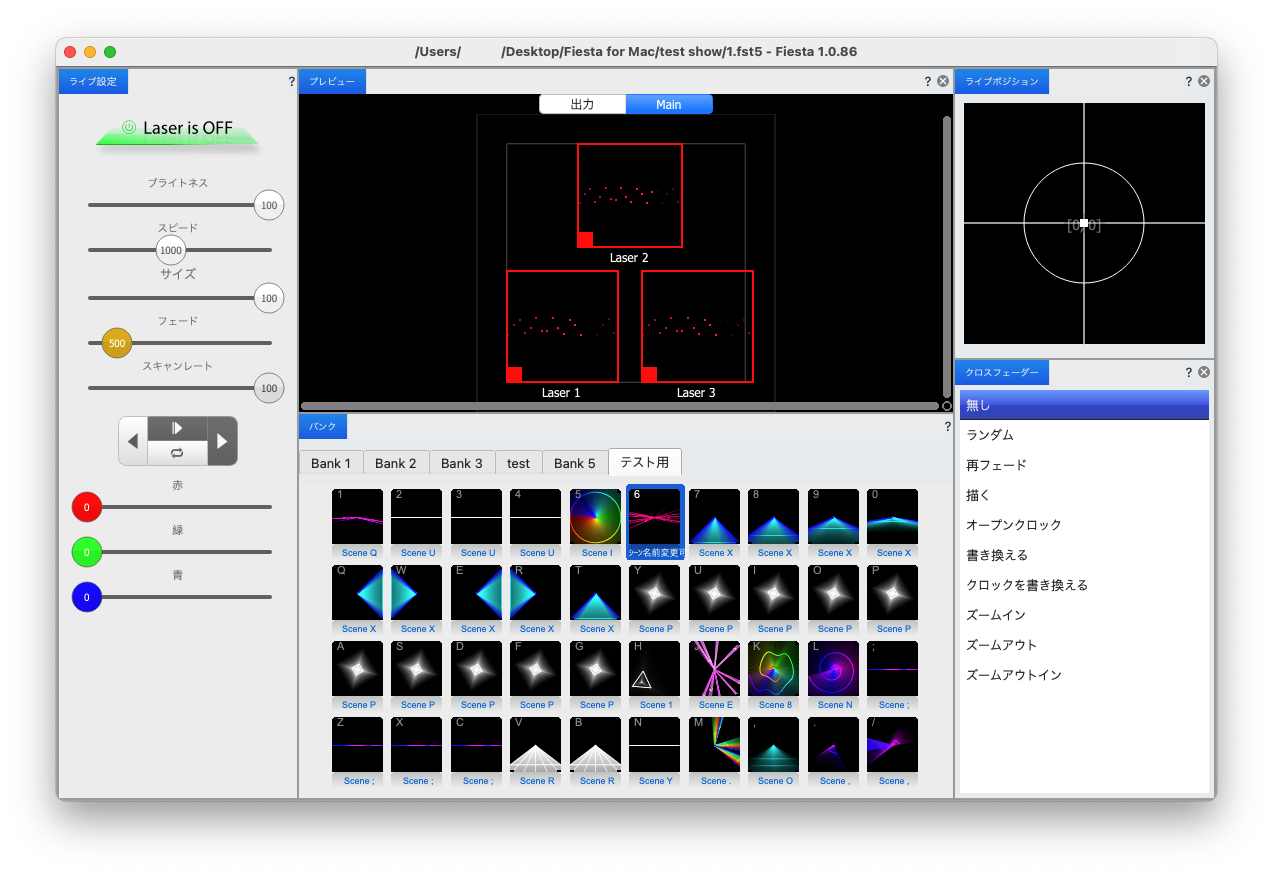Choose ズームイン crossfade option
1273x875 pixels.
996,615
